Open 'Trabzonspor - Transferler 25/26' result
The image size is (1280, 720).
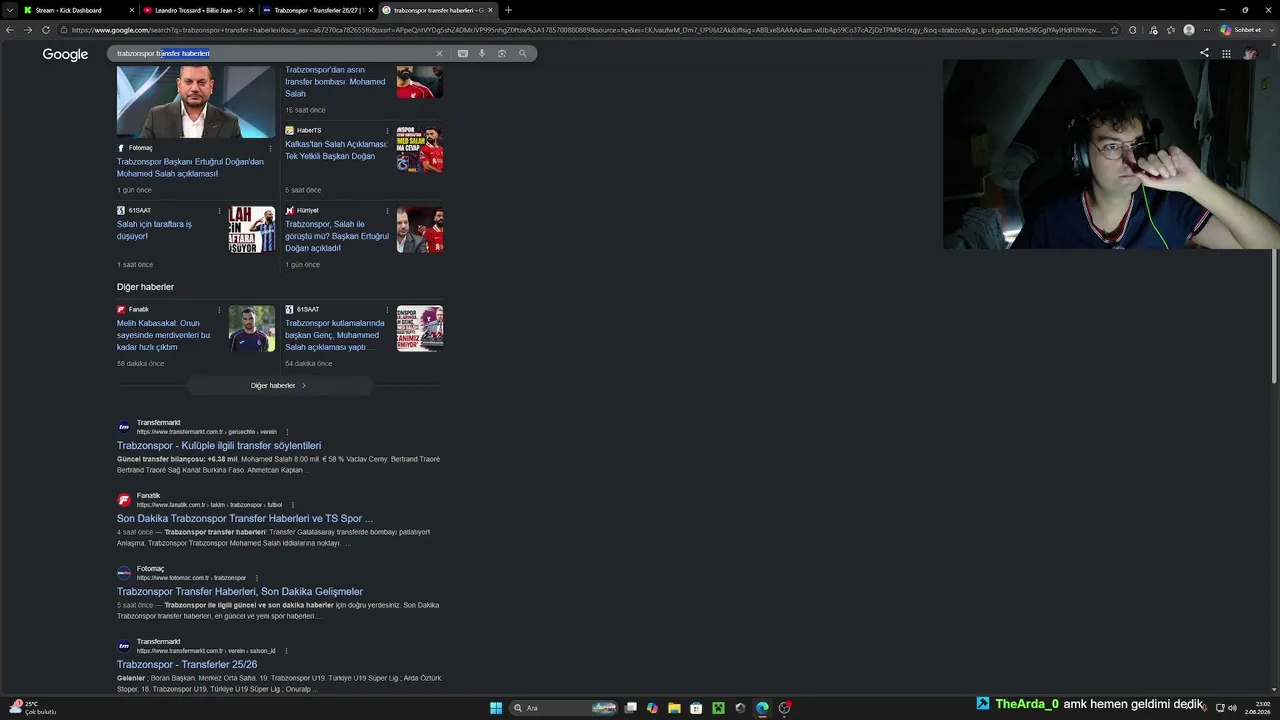pos(187,665)
